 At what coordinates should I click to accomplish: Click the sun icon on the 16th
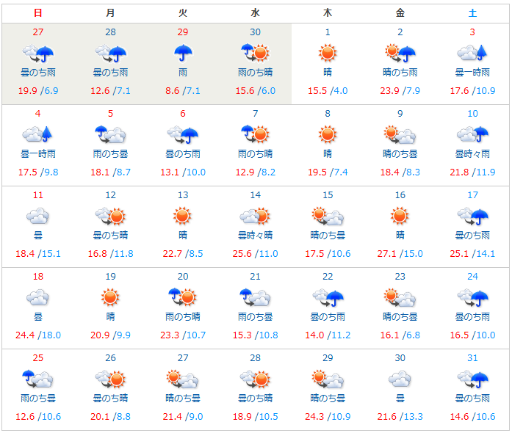pos(400,216)
